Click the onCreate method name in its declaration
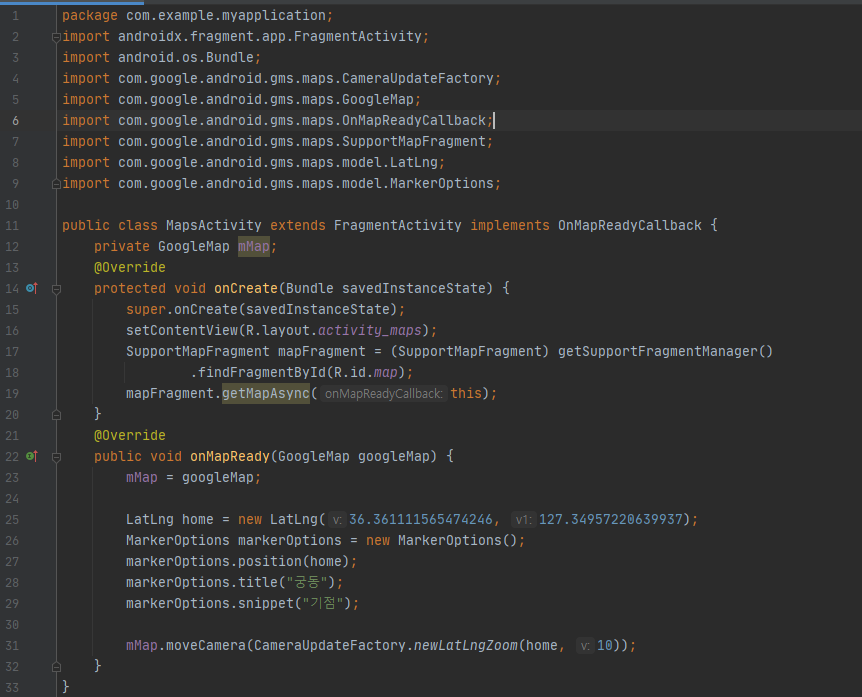862x697 pixels. (246, 289)
